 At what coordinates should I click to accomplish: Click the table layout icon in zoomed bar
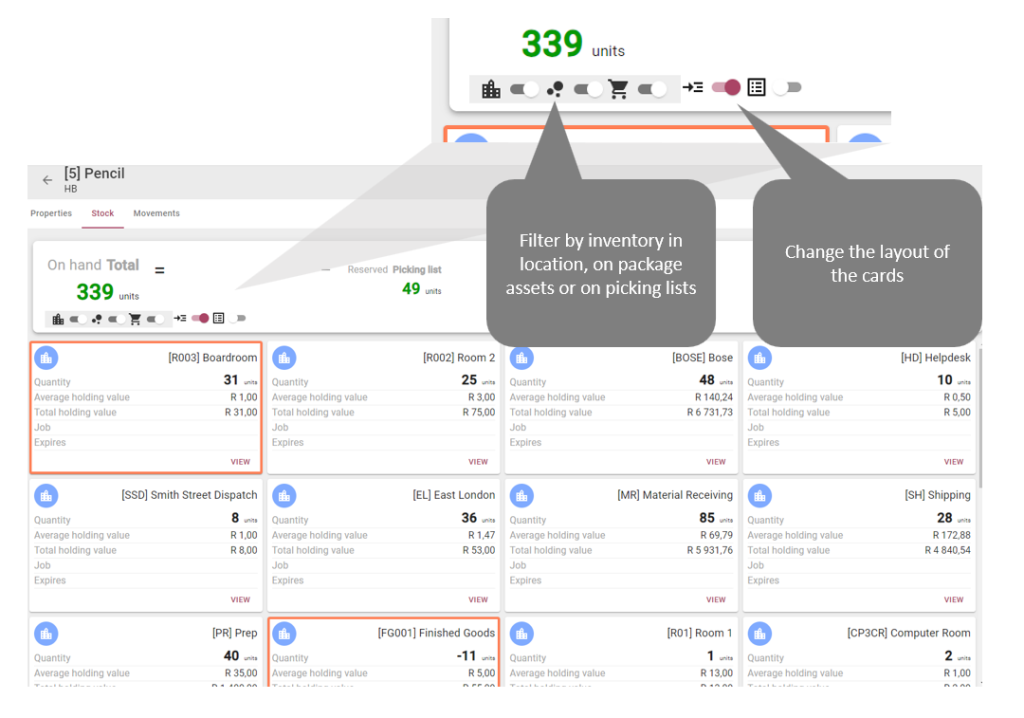click(756, 88)
